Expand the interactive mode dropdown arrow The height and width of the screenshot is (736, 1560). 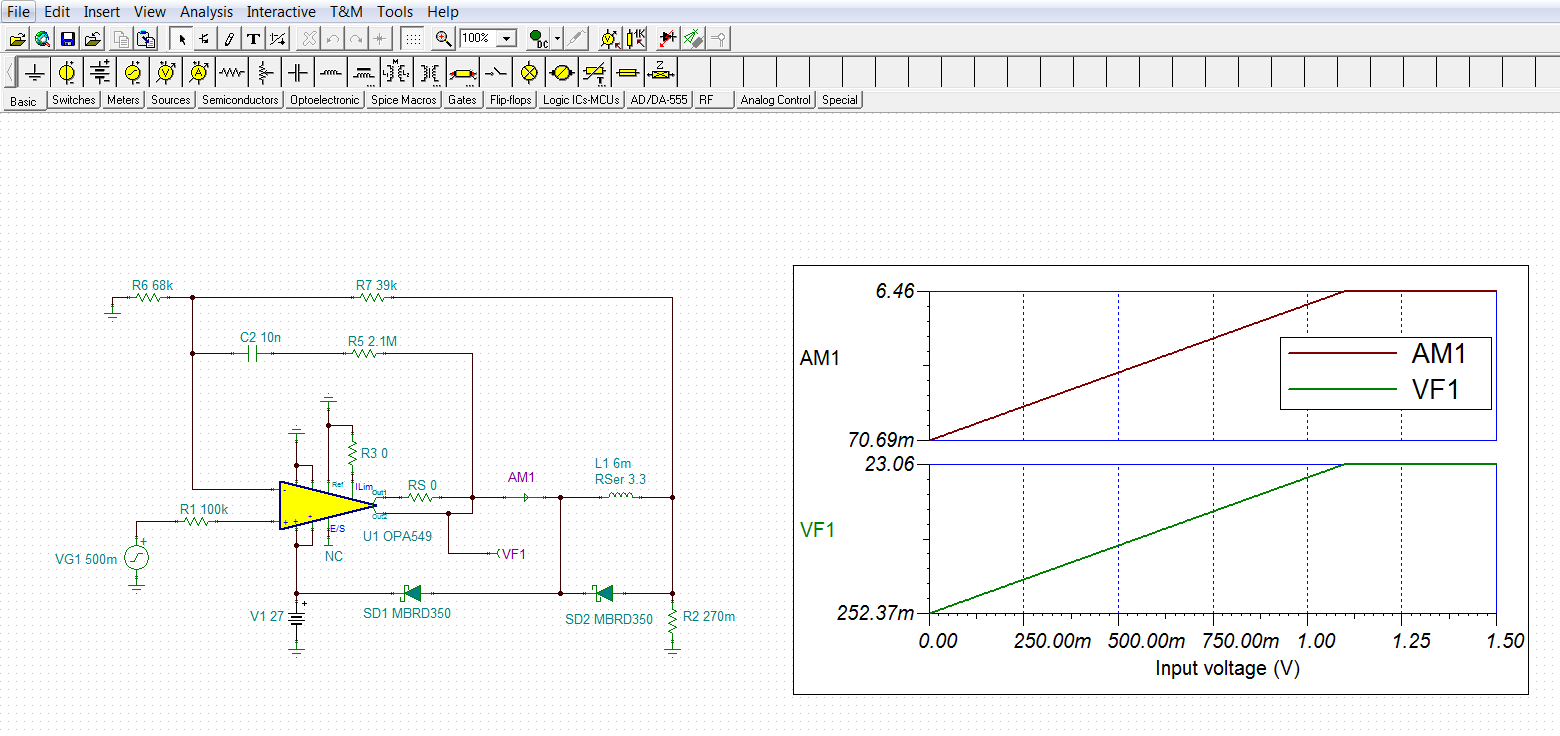555,38
